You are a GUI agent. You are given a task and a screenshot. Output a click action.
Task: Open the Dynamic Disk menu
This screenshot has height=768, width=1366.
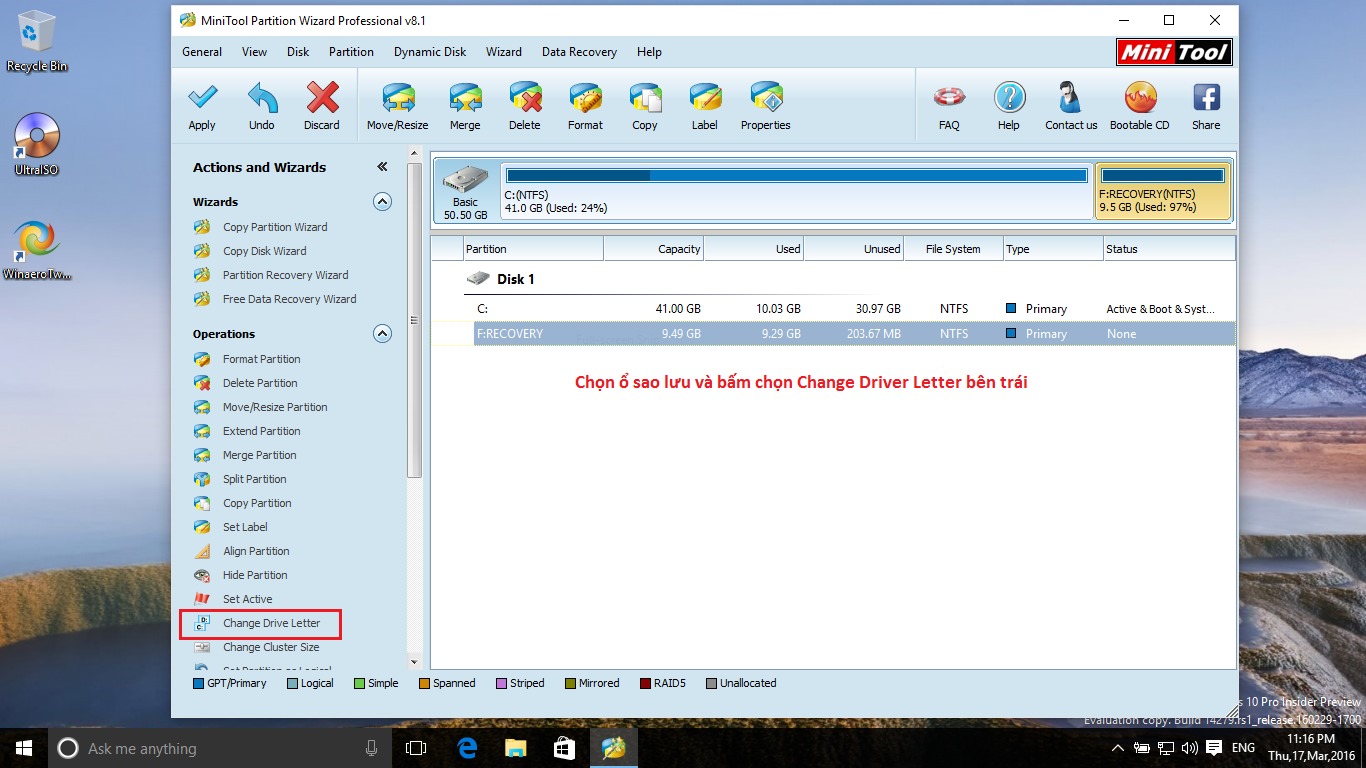[430, 52]
